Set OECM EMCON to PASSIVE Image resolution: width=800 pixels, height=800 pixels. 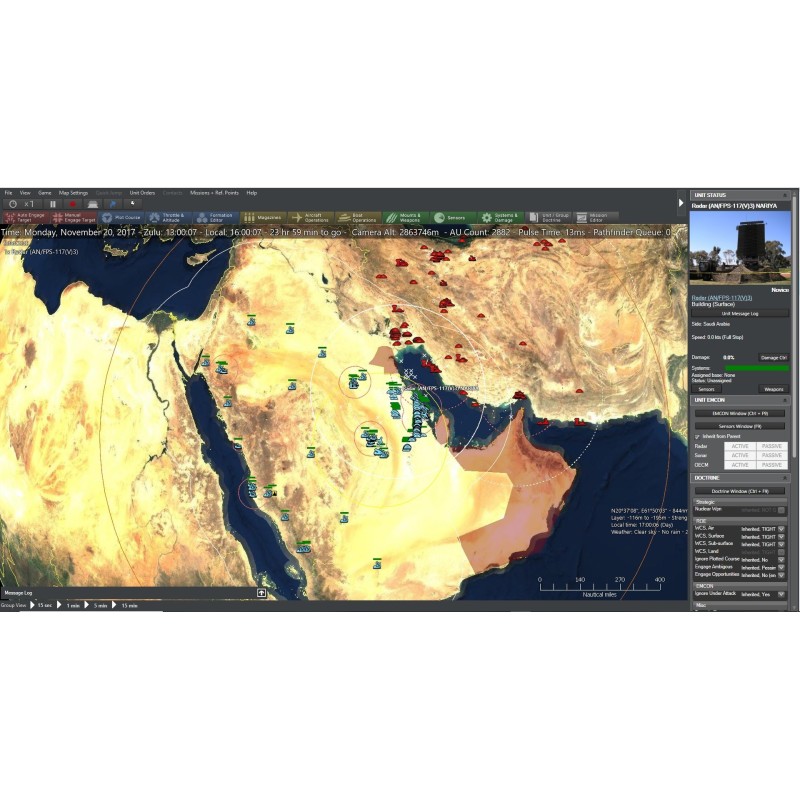[771, 465]
